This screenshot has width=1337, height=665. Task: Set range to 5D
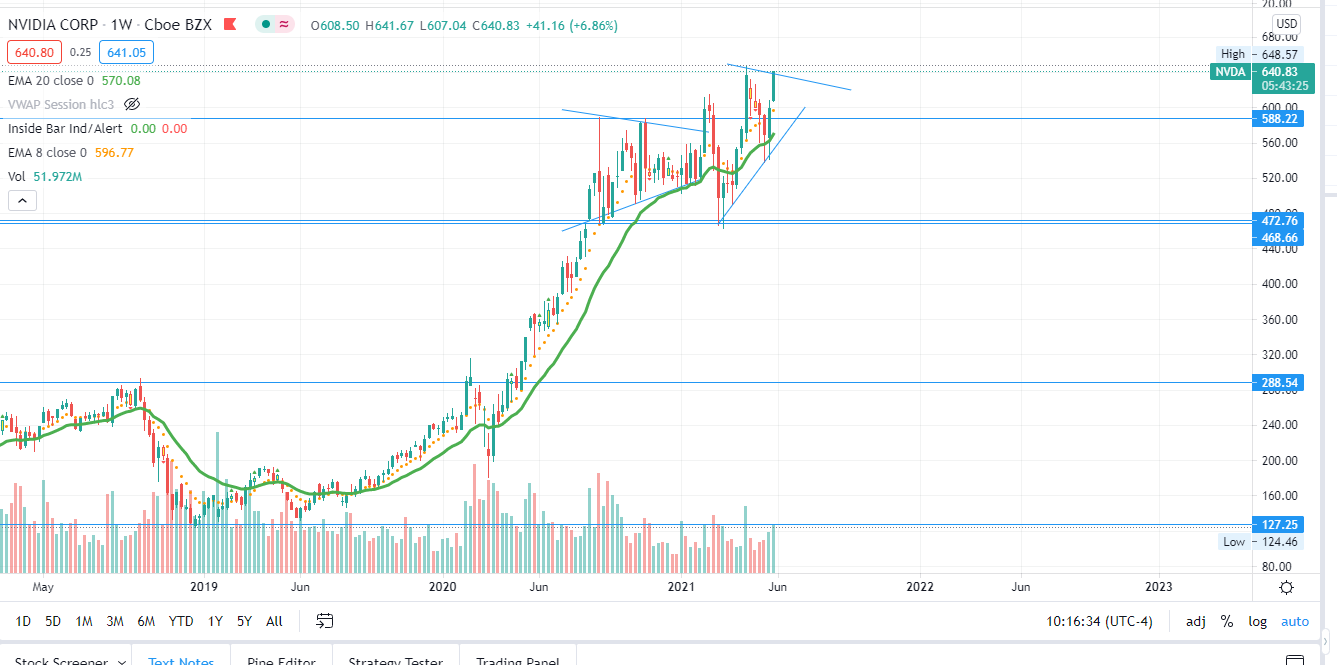[x=53, y=621]
